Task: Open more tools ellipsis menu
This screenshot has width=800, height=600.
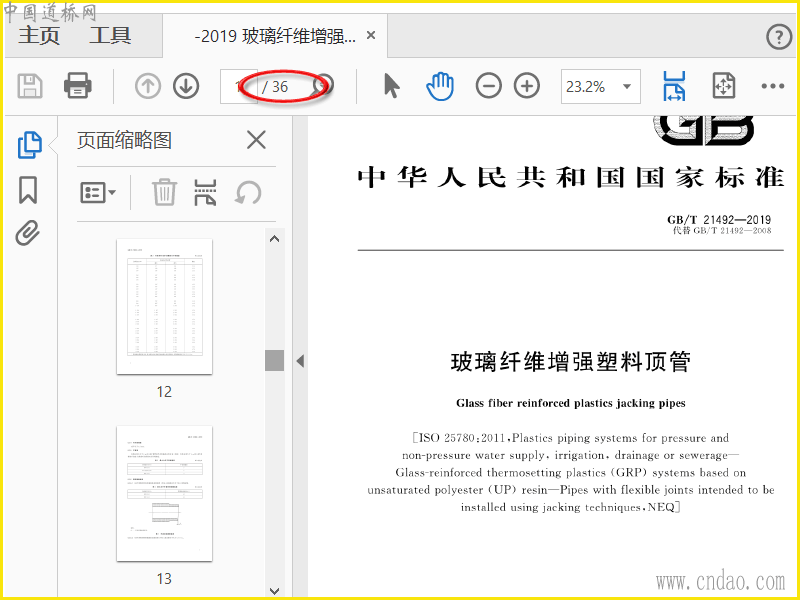Action: (772, 86)
